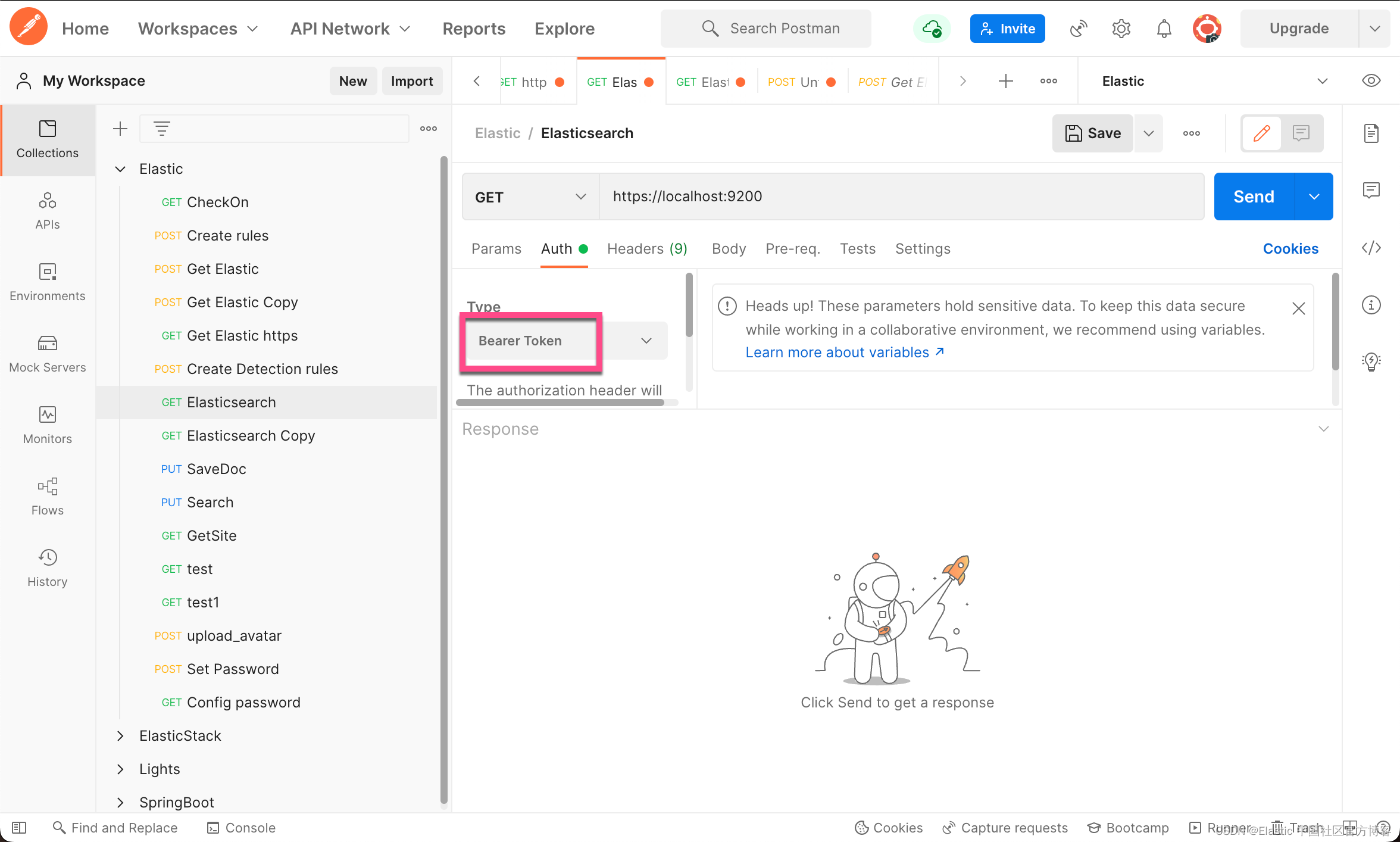This screenshot has width=1400, height=842.
Task: Switch to the Headers tab
Action: pos(646,249)
